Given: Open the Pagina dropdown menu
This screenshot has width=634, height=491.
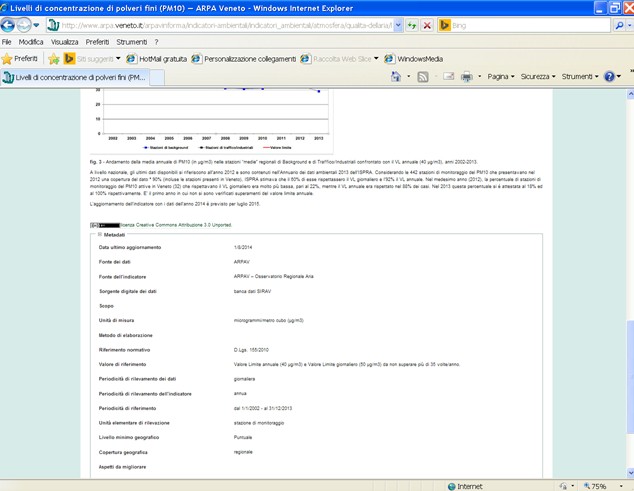Looking at the screenshot, I should click(500, 77).
